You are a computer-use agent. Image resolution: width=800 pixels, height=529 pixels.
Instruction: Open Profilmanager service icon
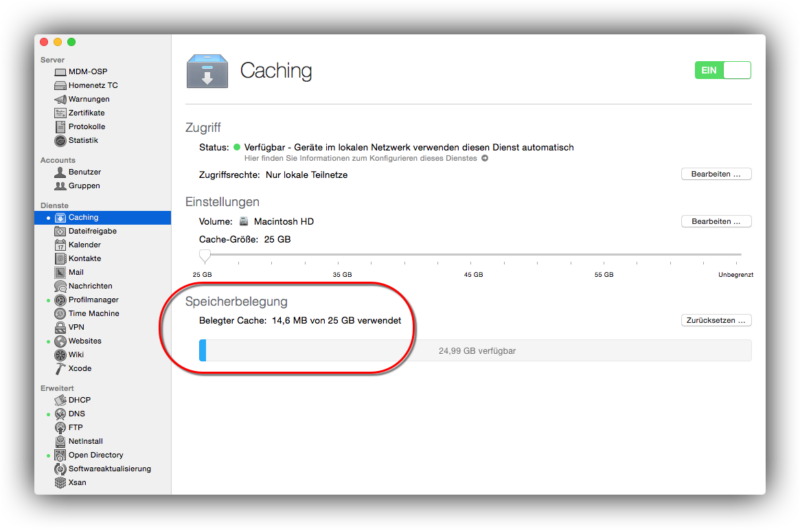[60, 300]
